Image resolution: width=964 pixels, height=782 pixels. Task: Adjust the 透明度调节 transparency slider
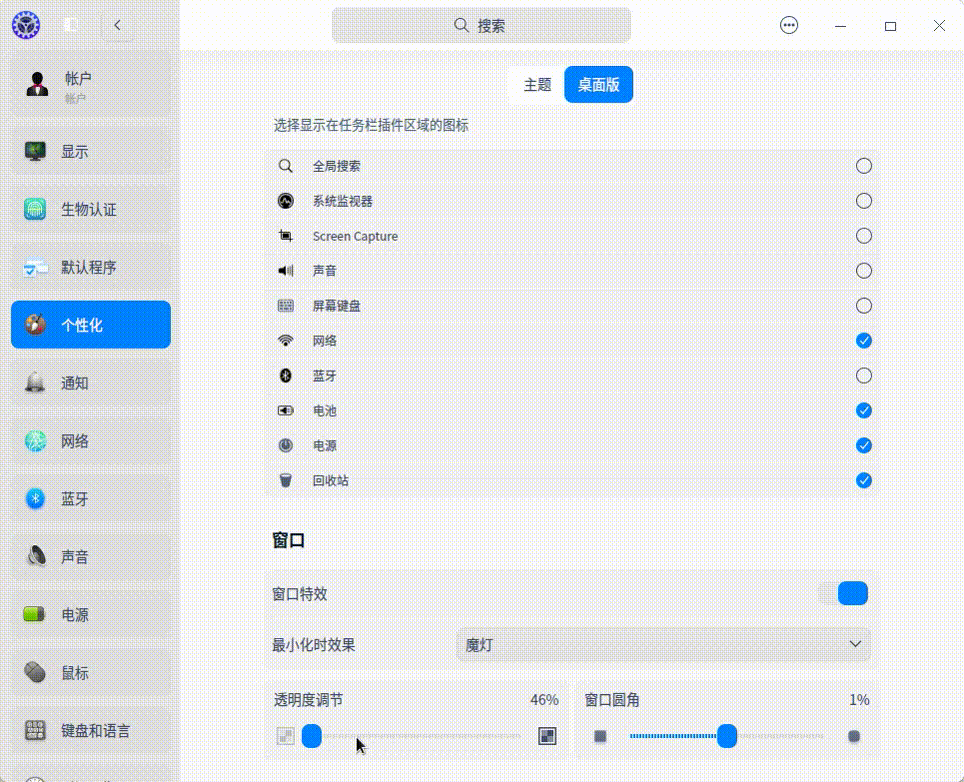311,736
